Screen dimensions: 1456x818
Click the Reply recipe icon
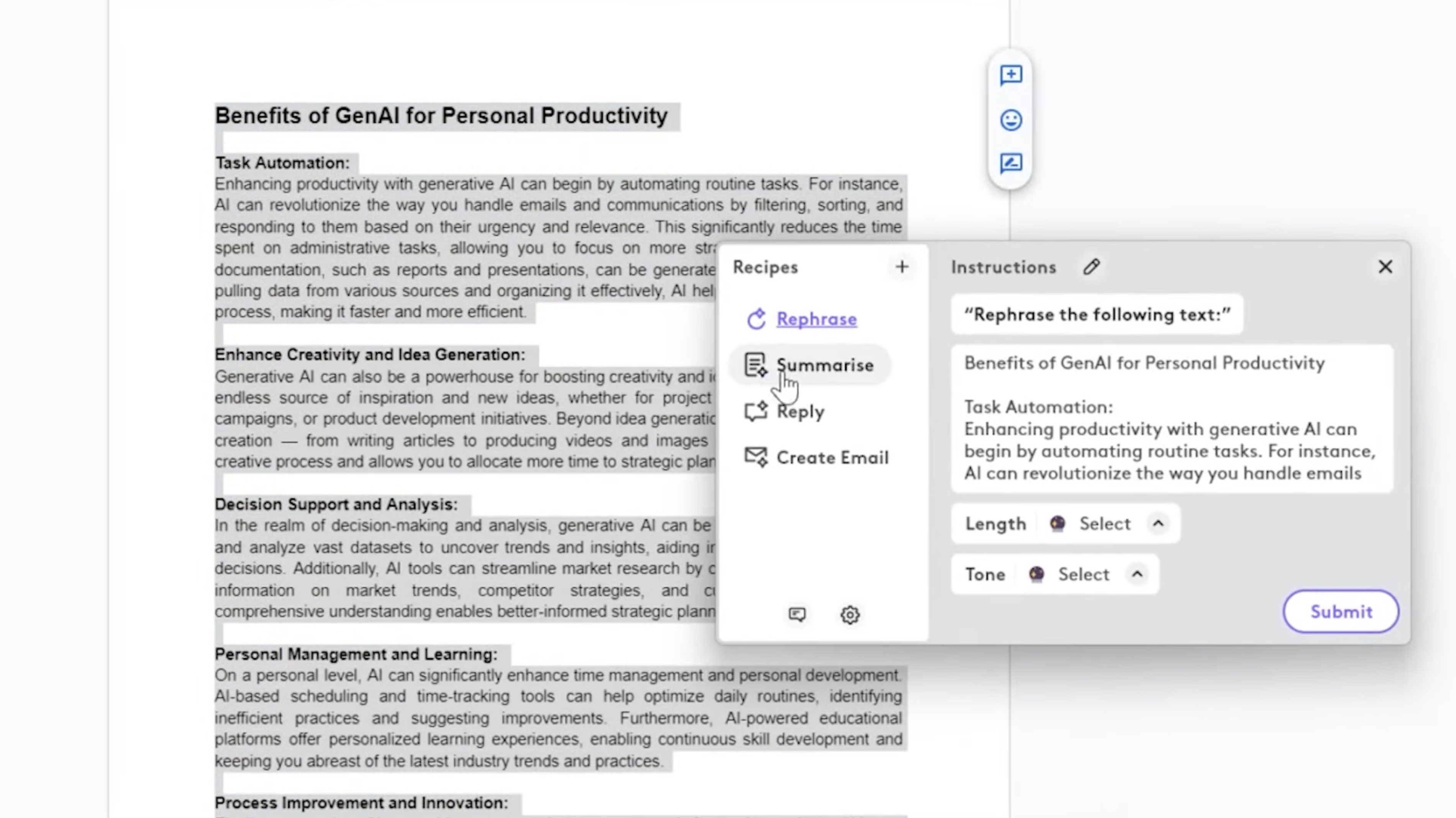click(x=755, y=411)
